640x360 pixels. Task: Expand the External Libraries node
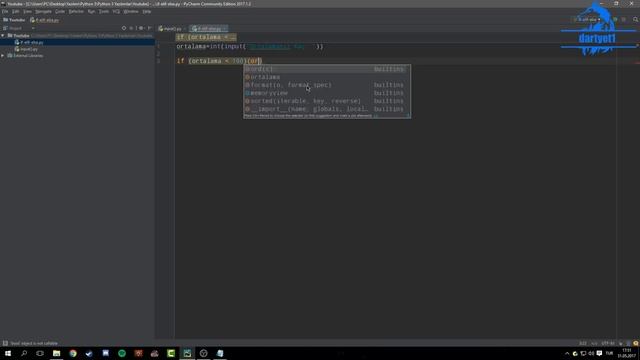pyautogui.click(x=3, y=56)
